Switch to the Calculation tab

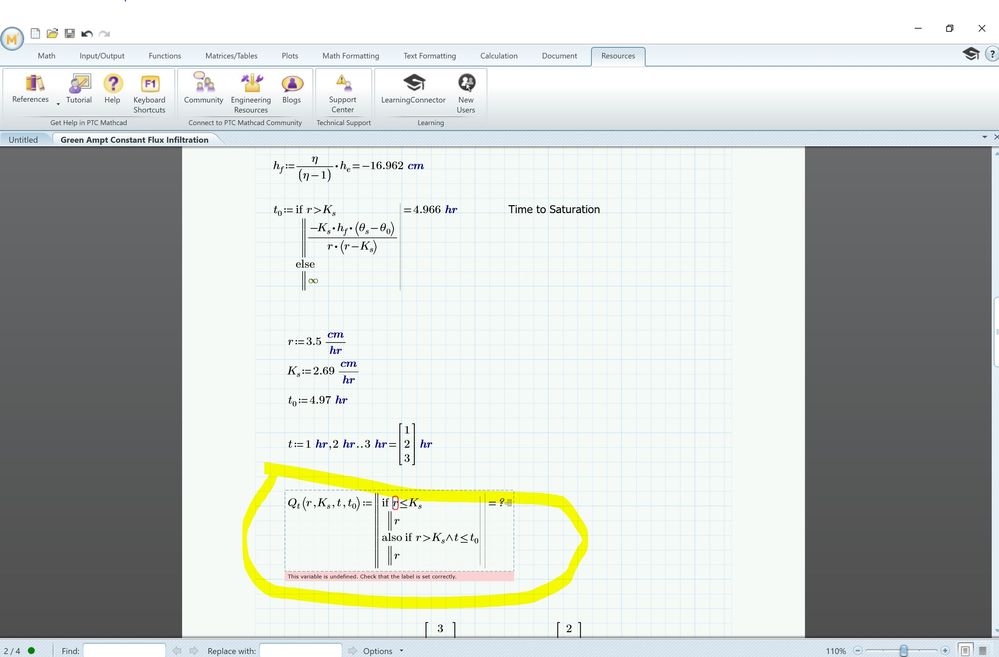[x=499, y=56]
